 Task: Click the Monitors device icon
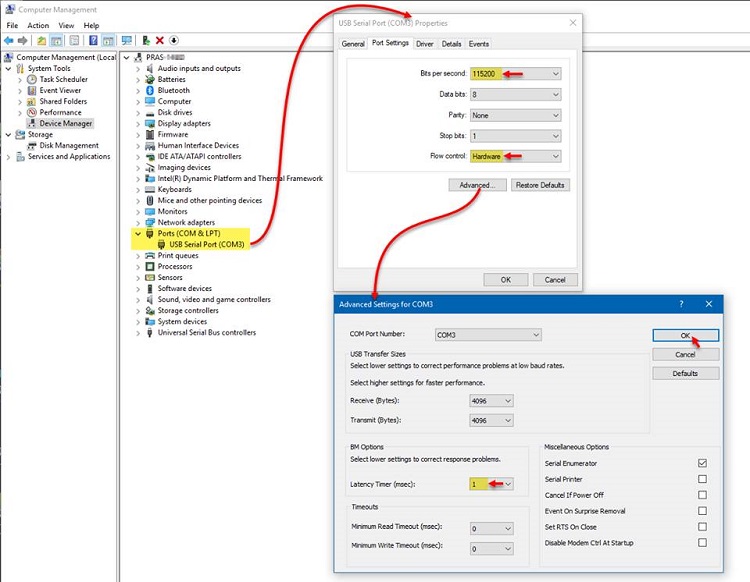point(150,211)
